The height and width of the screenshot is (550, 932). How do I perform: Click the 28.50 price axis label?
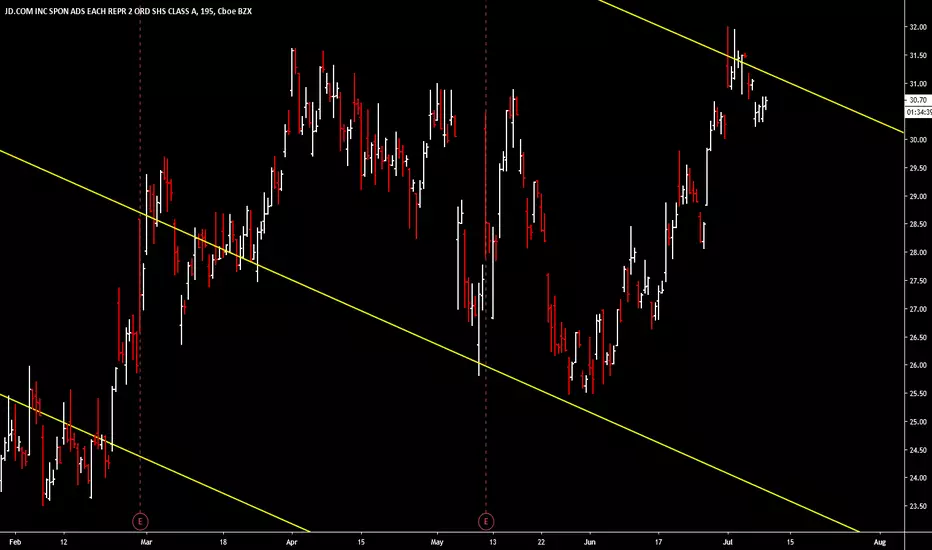[918, 224]
